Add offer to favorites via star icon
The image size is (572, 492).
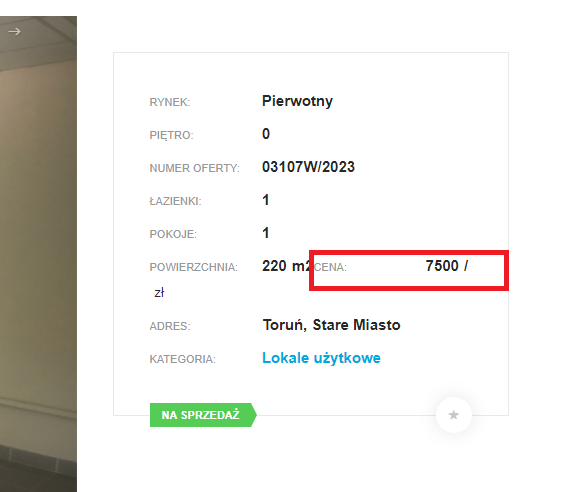pos(453,415)
